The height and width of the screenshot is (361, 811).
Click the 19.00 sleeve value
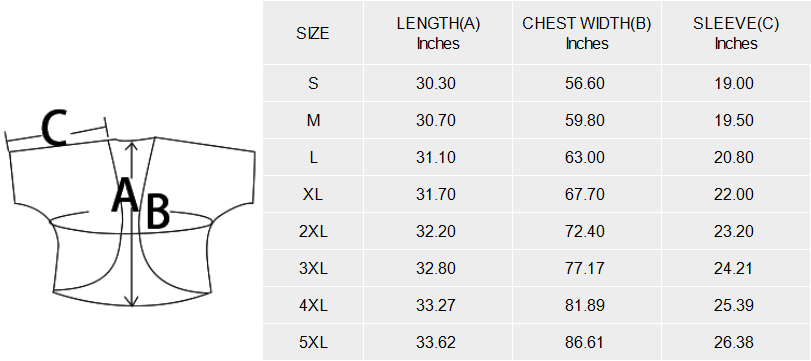[x=734, y=83]
